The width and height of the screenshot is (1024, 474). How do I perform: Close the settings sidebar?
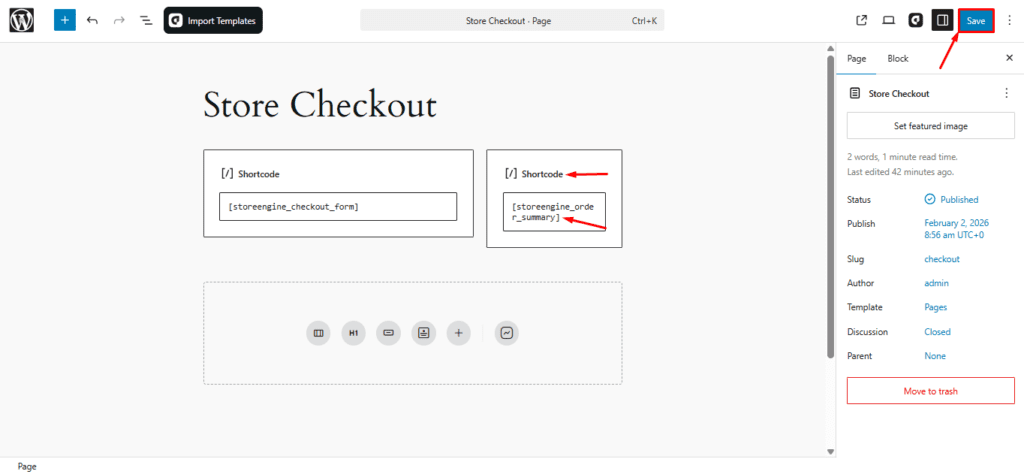point(1009,58)
